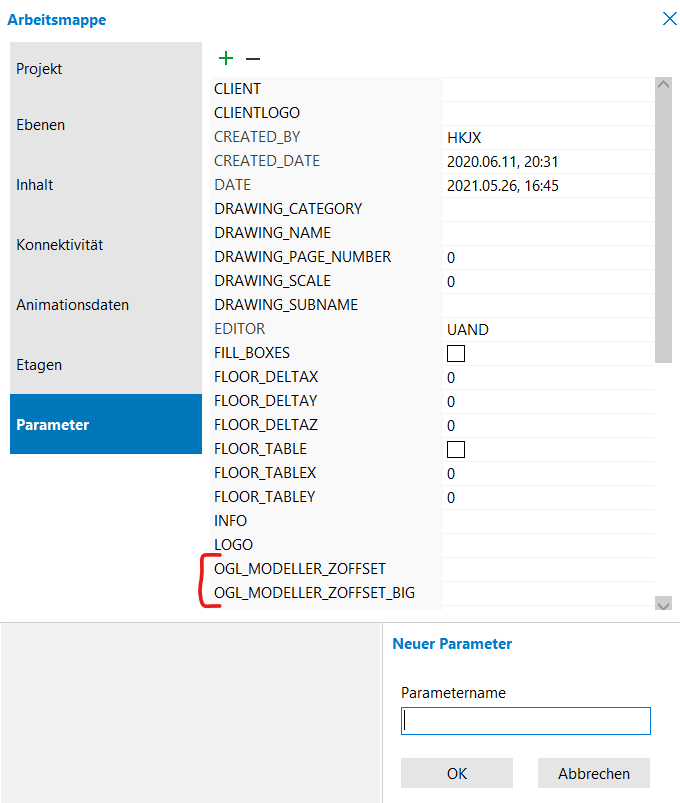
Task: Click the green plus add parameter icon
Action: (225, 59)
